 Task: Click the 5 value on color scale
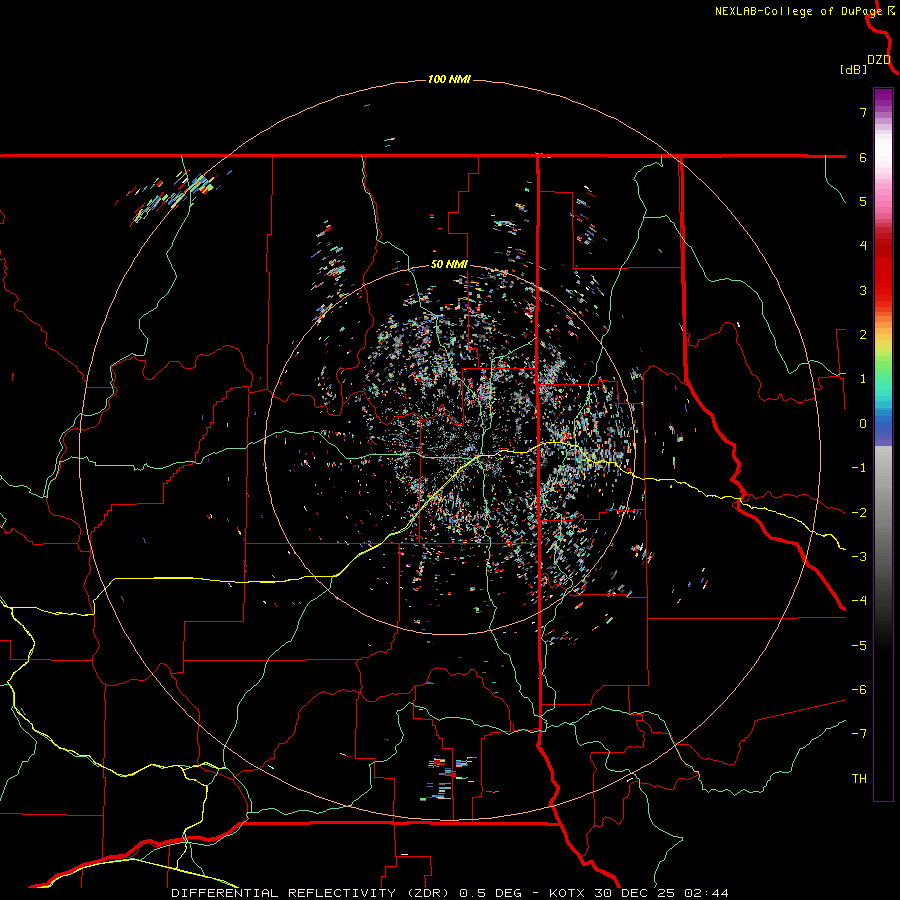click(863, 201)
